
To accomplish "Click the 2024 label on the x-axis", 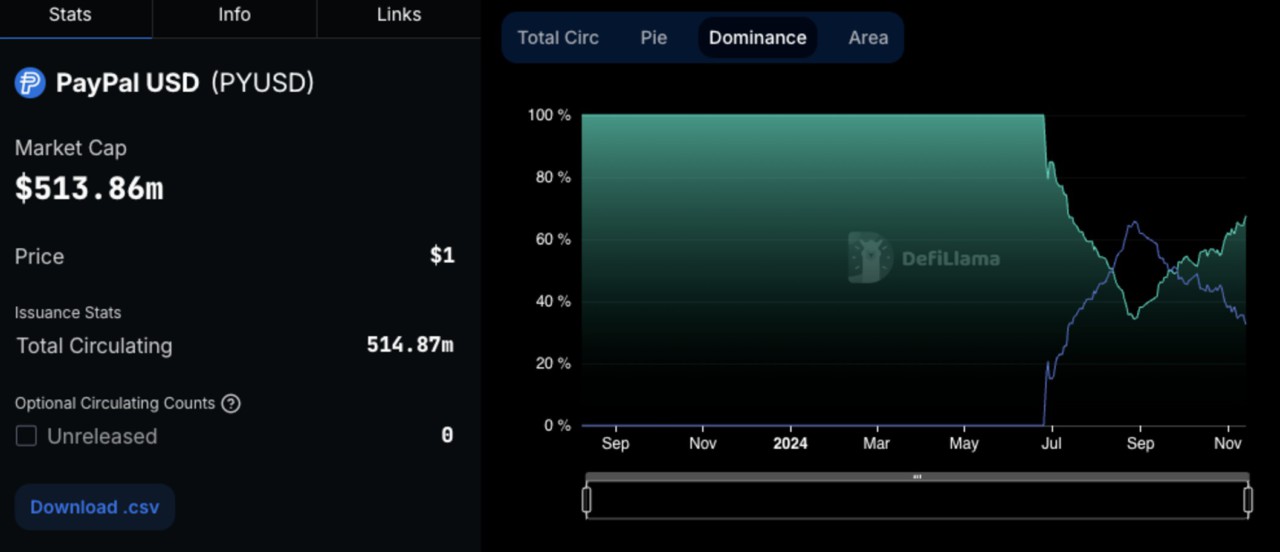I will (790, 444).
